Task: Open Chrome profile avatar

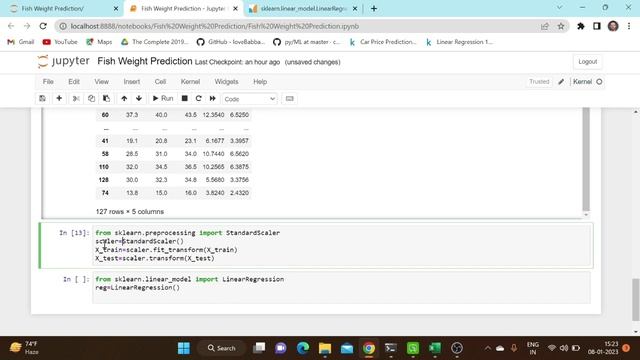Action: 613,26
